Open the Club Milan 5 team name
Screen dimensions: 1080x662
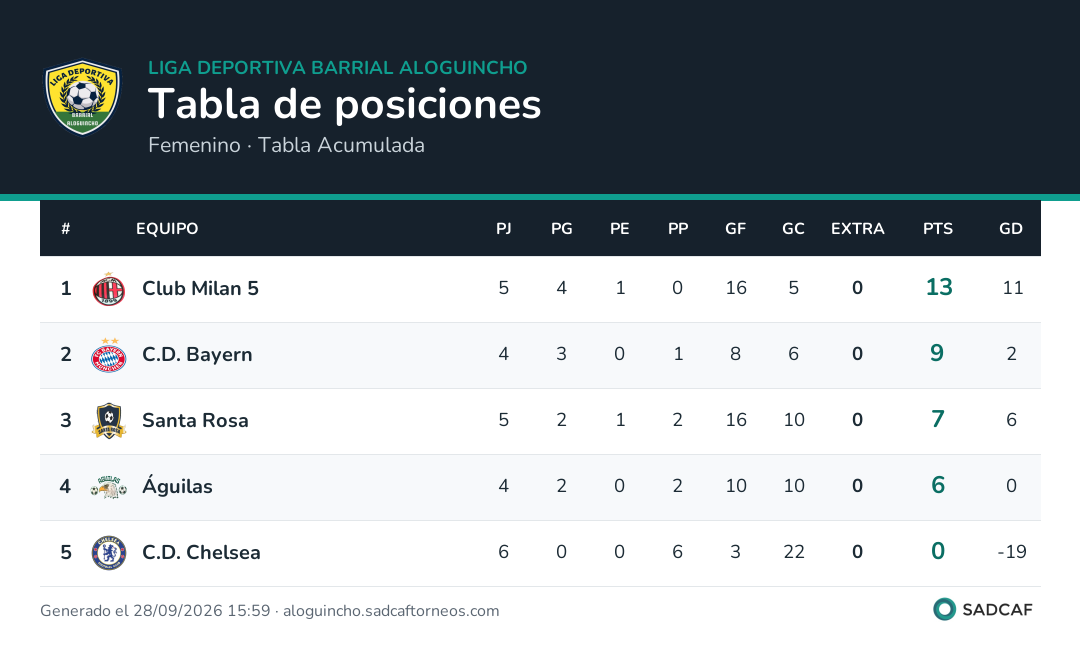click(x=200, y=289)
